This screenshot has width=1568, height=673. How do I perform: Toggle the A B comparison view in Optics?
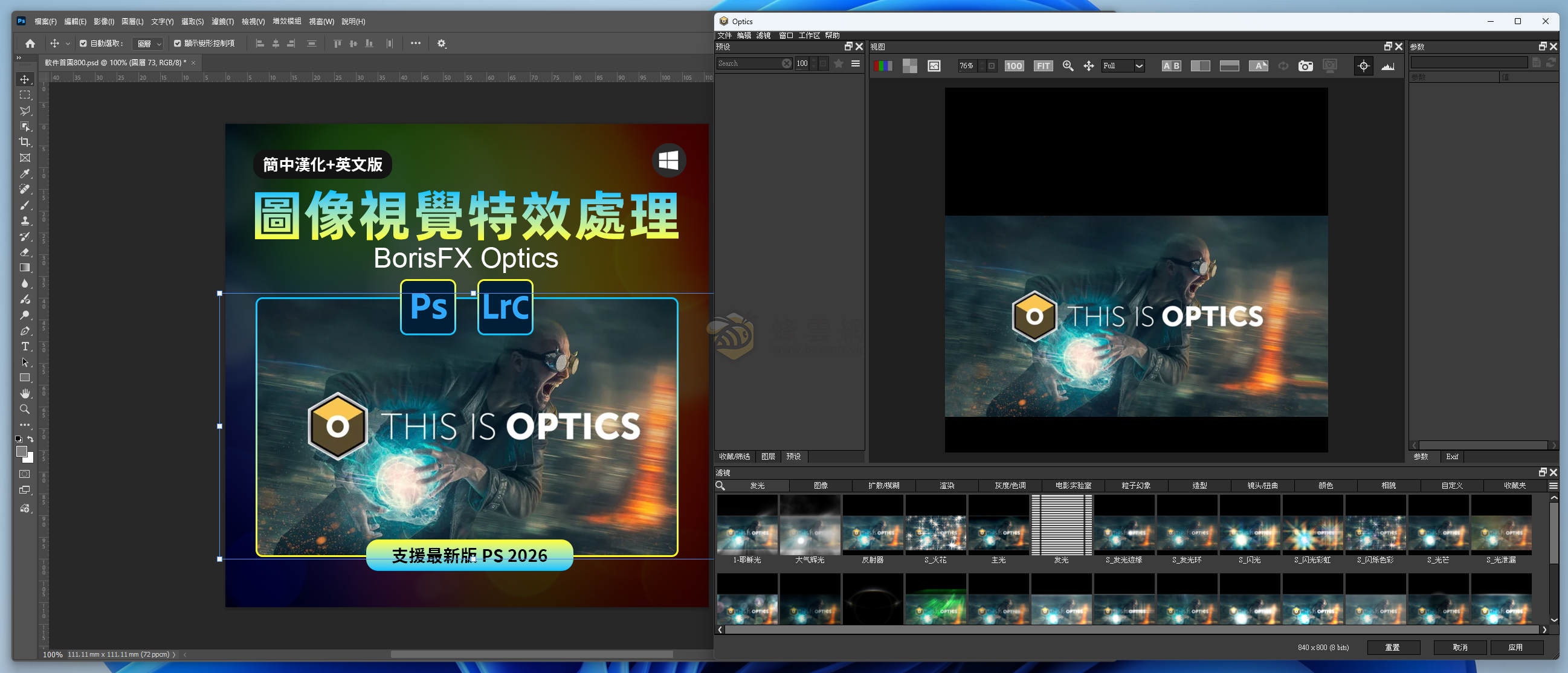click(x=1171, y=66)
